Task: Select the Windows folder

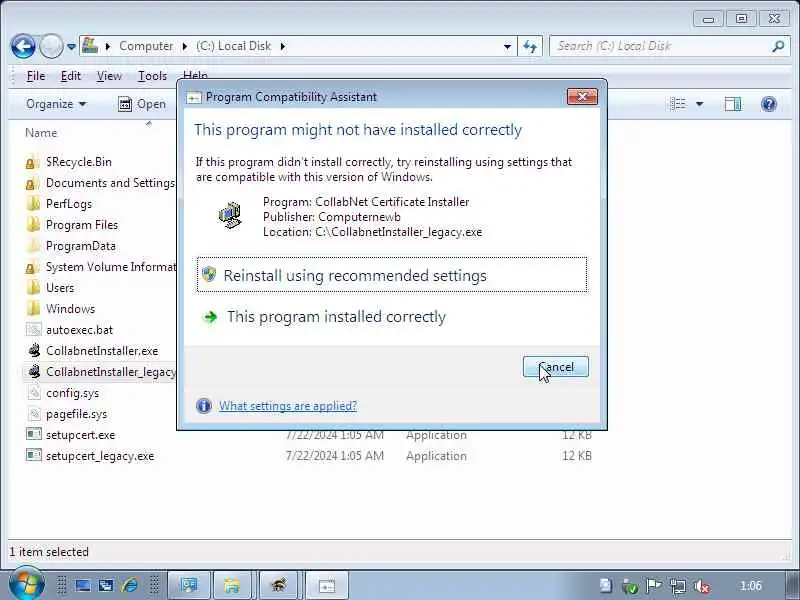Action: point(70,309)
